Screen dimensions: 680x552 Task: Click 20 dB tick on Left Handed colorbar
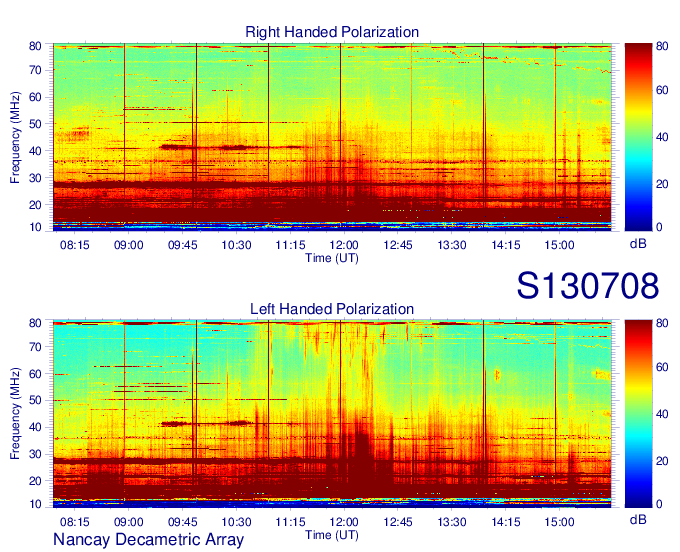[662, 461]
